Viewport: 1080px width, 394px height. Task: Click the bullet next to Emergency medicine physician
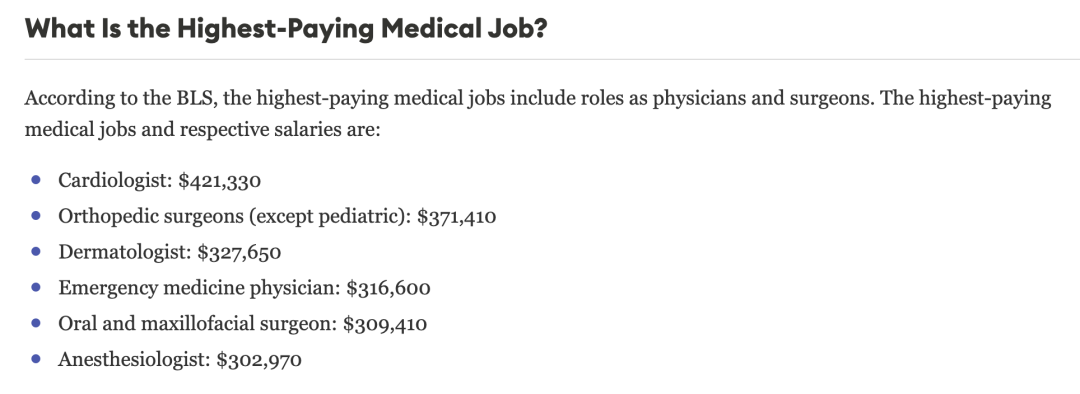[36, 287]
